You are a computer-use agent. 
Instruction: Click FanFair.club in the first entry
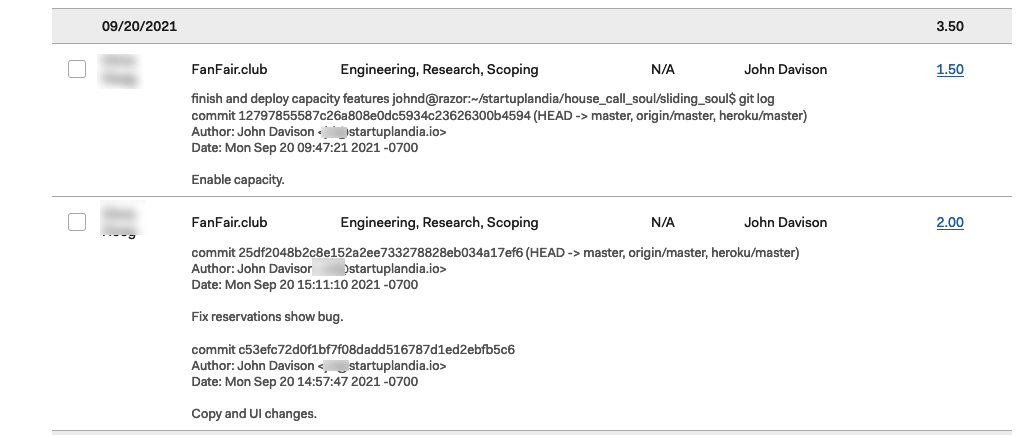tap(229, 70)
